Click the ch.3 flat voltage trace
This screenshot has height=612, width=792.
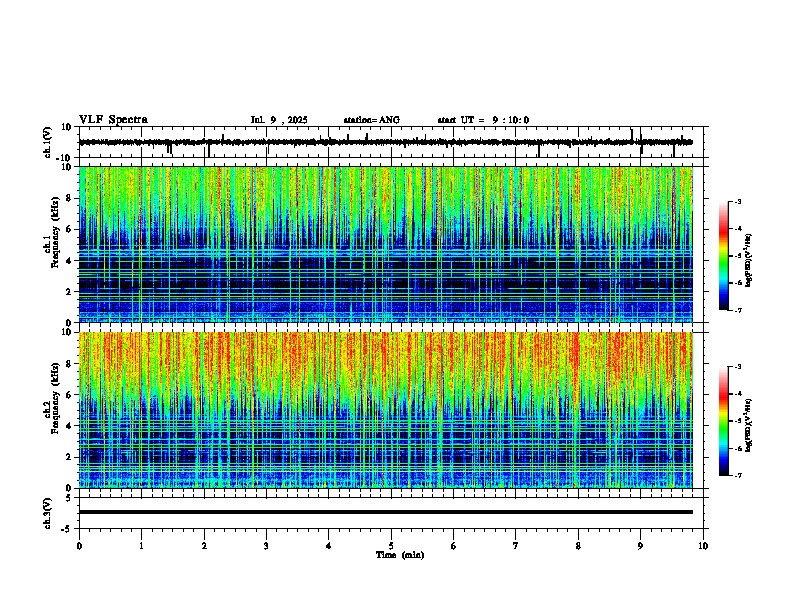pos(386,512)
